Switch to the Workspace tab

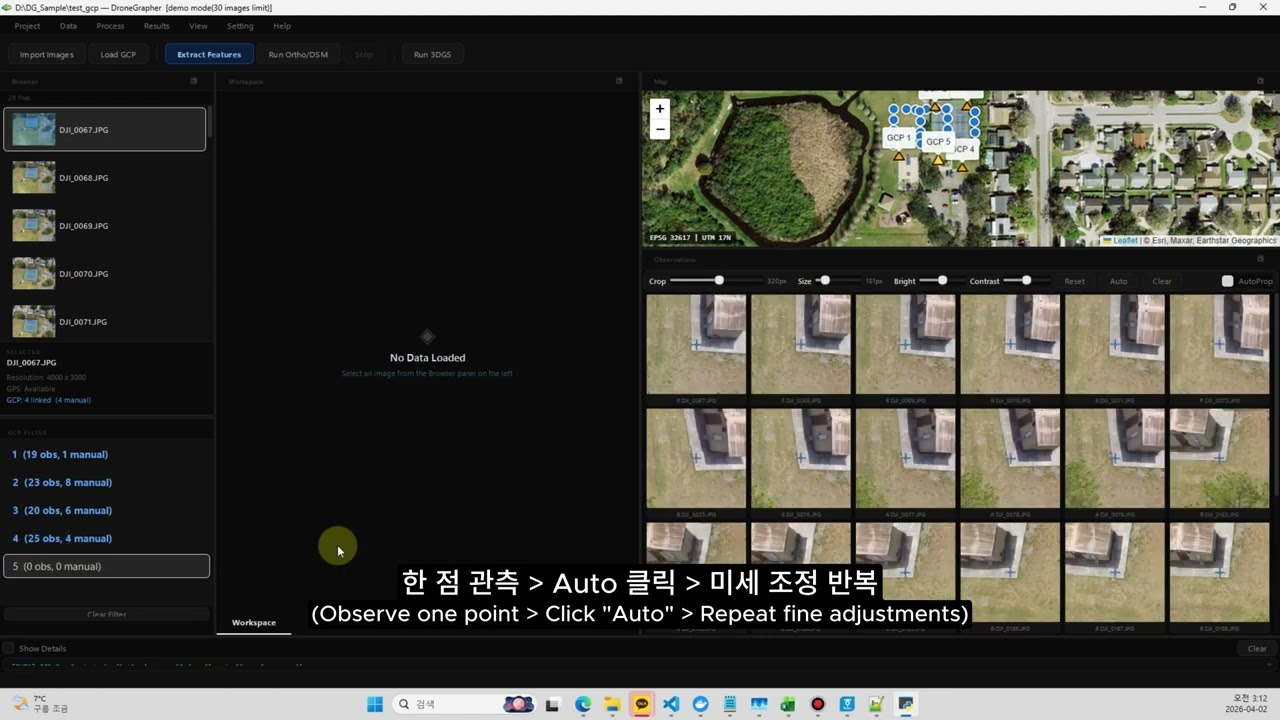point(254,622)
